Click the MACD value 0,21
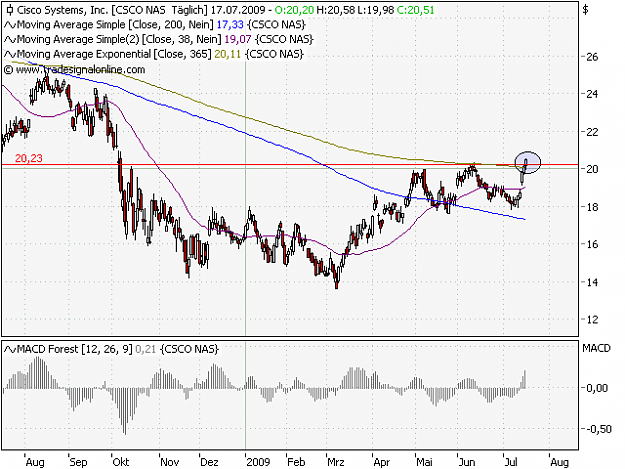 click(x=145, y=349)
